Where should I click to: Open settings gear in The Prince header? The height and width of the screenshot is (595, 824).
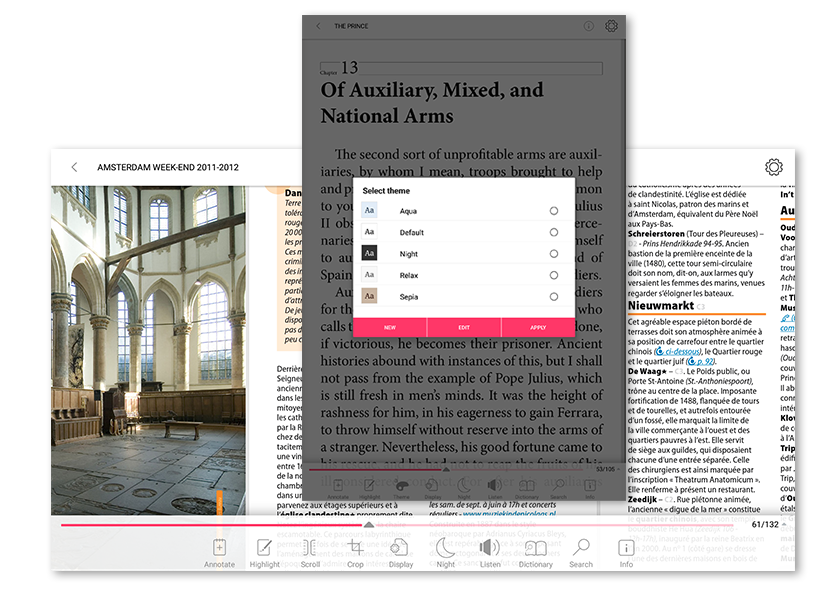[611, 26]
